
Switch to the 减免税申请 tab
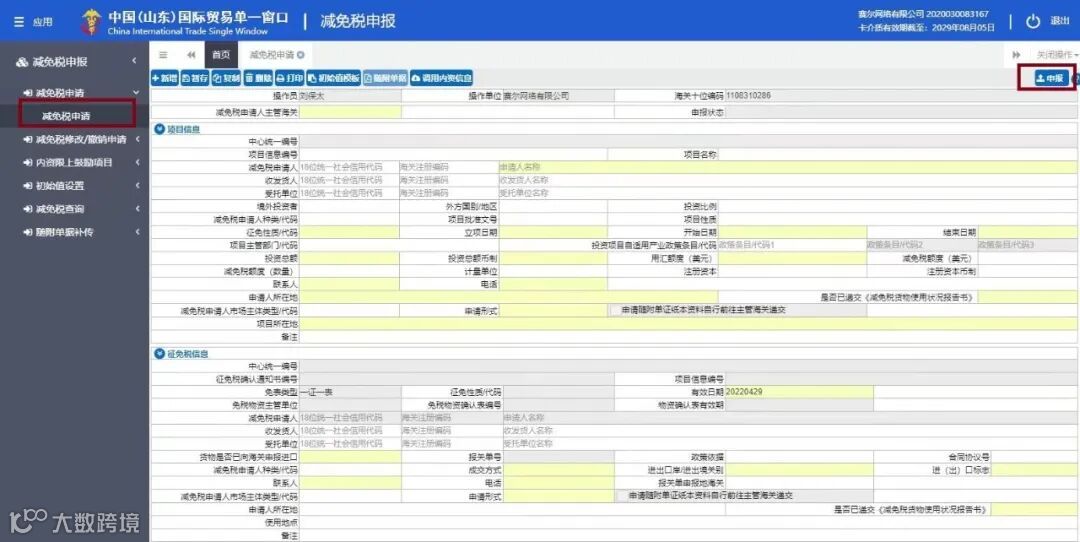[271, 55]
